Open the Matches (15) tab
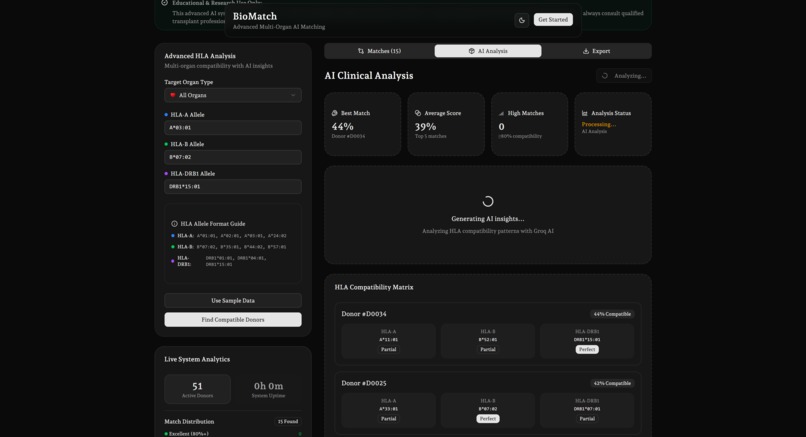This screenshot has width=806, height=437. tap(379, 51)
